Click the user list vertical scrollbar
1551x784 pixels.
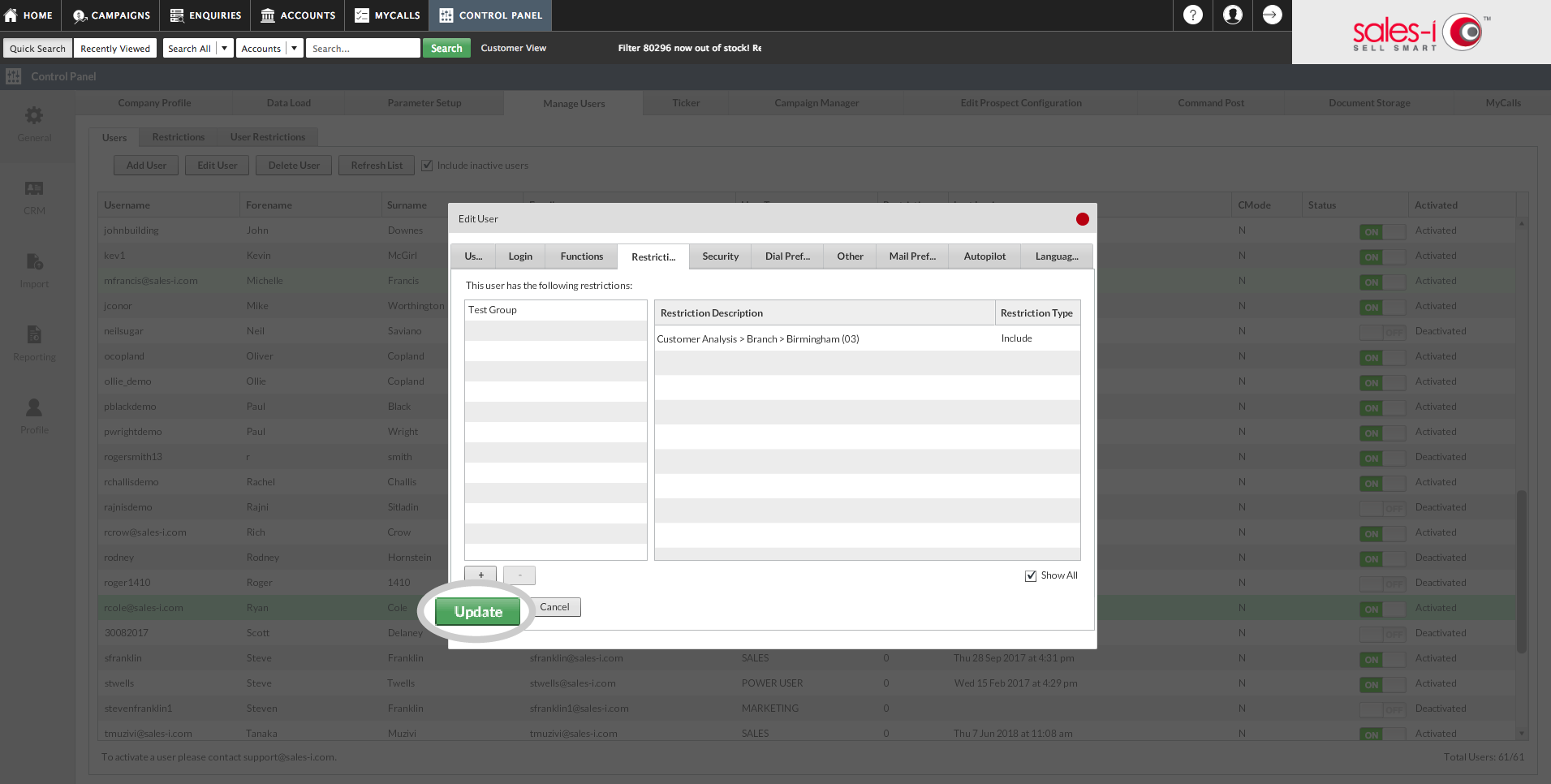coord(1522,571)
